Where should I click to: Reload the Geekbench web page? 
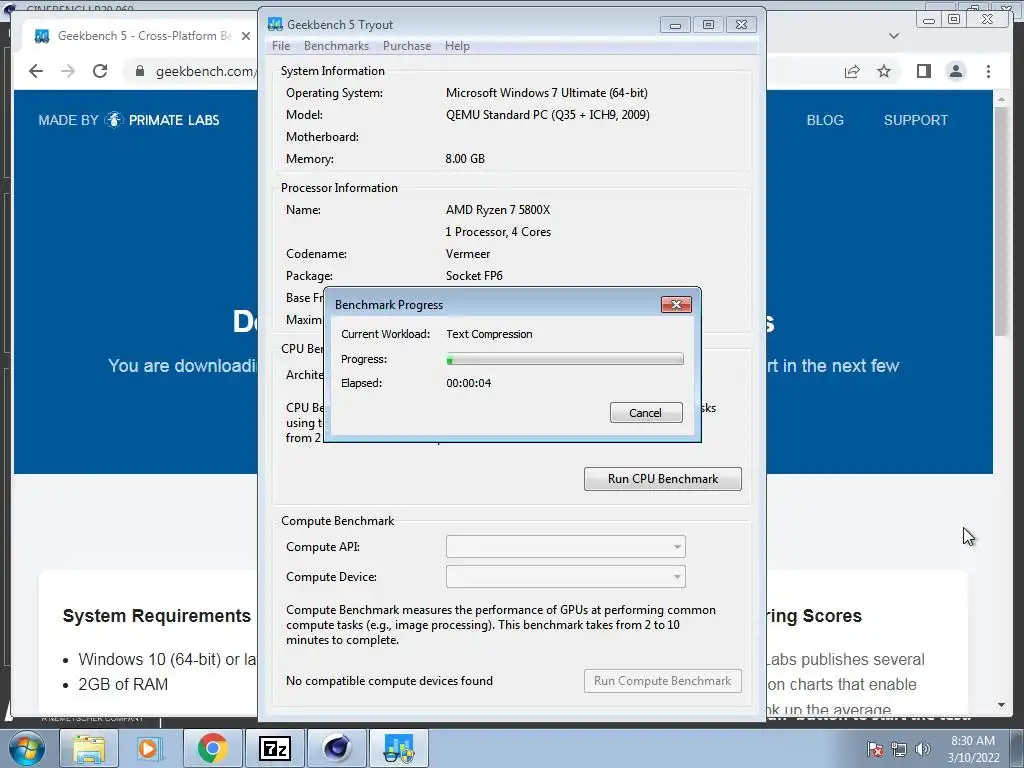pos(100,71)
